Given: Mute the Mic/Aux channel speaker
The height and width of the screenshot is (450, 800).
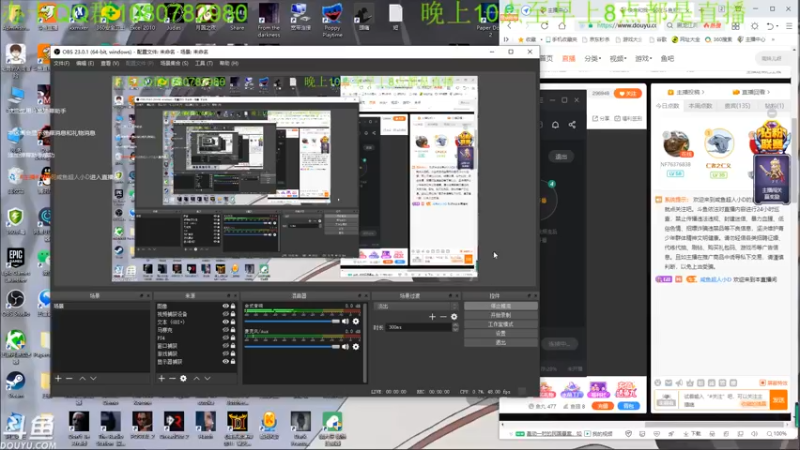Looking at the screenshot, I should point(345,347).
